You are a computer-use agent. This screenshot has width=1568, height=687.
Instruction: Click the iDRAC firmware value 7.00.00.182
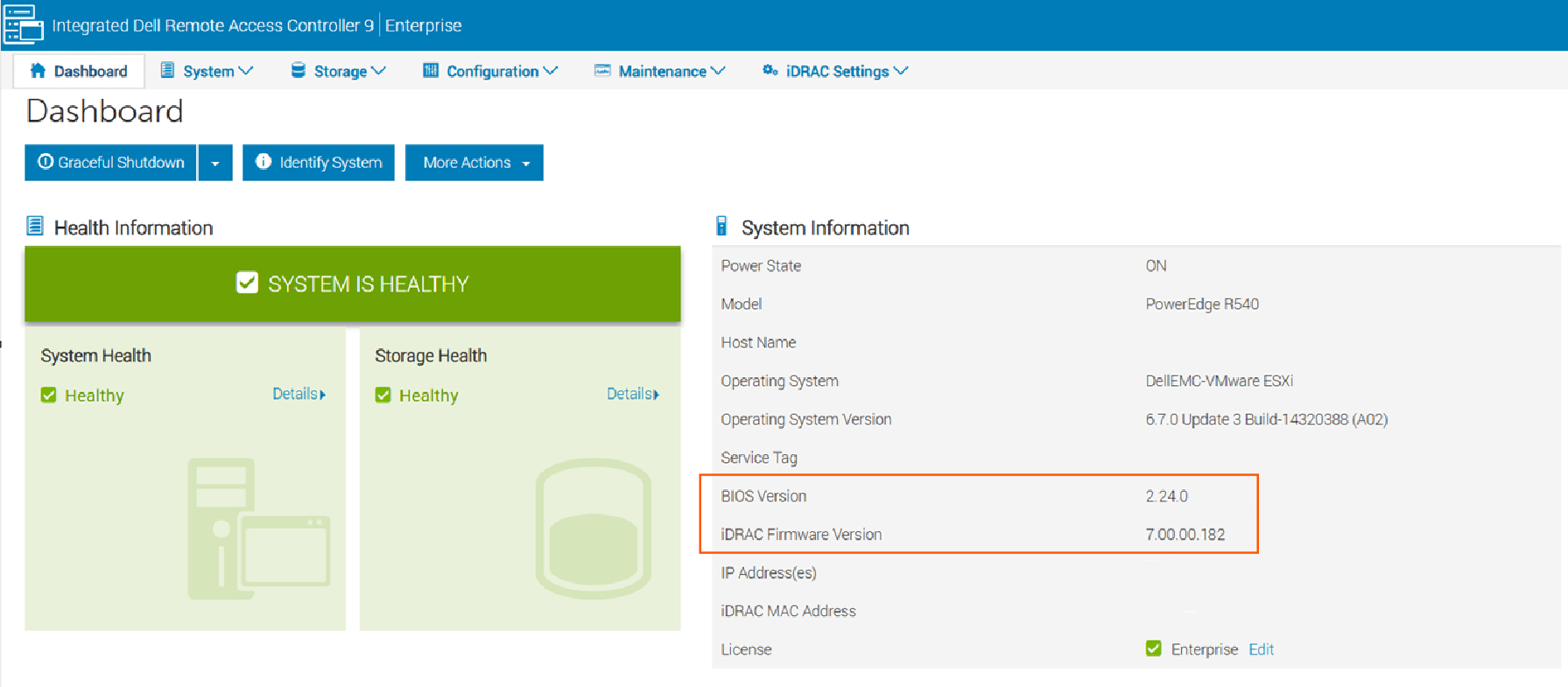[x=1185, y=535]
